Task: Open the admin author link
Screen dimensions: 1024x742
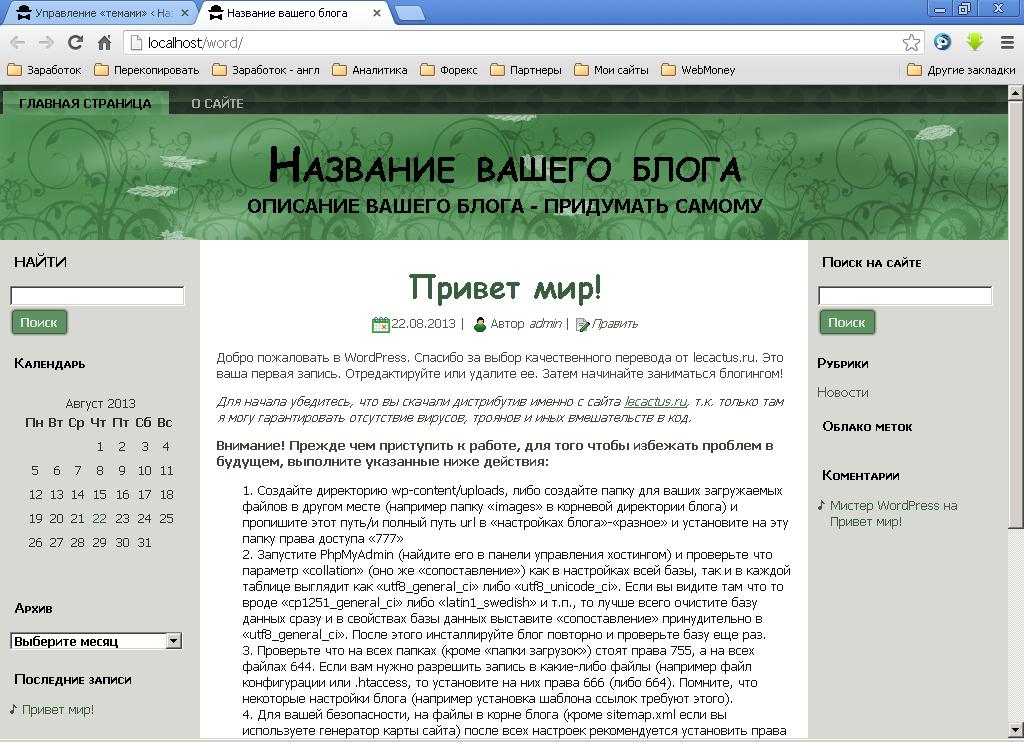Action: [546, 324]
